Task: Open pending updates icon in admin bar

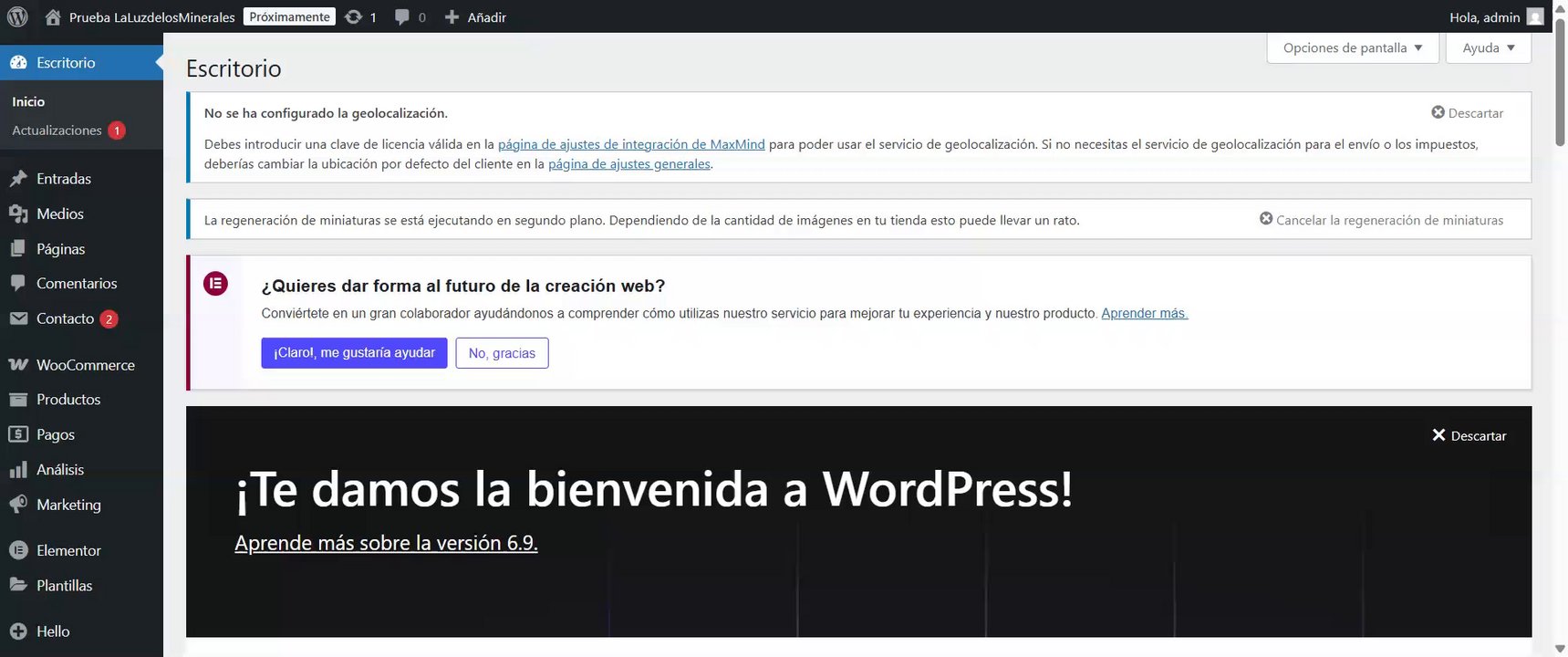Action: point(354,16)
